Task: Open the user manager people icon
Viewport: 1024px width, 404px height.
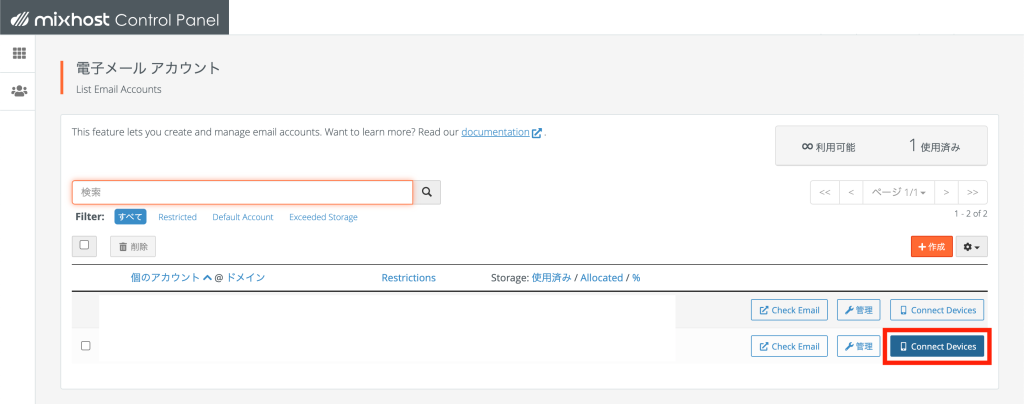Action: [19, 90]
